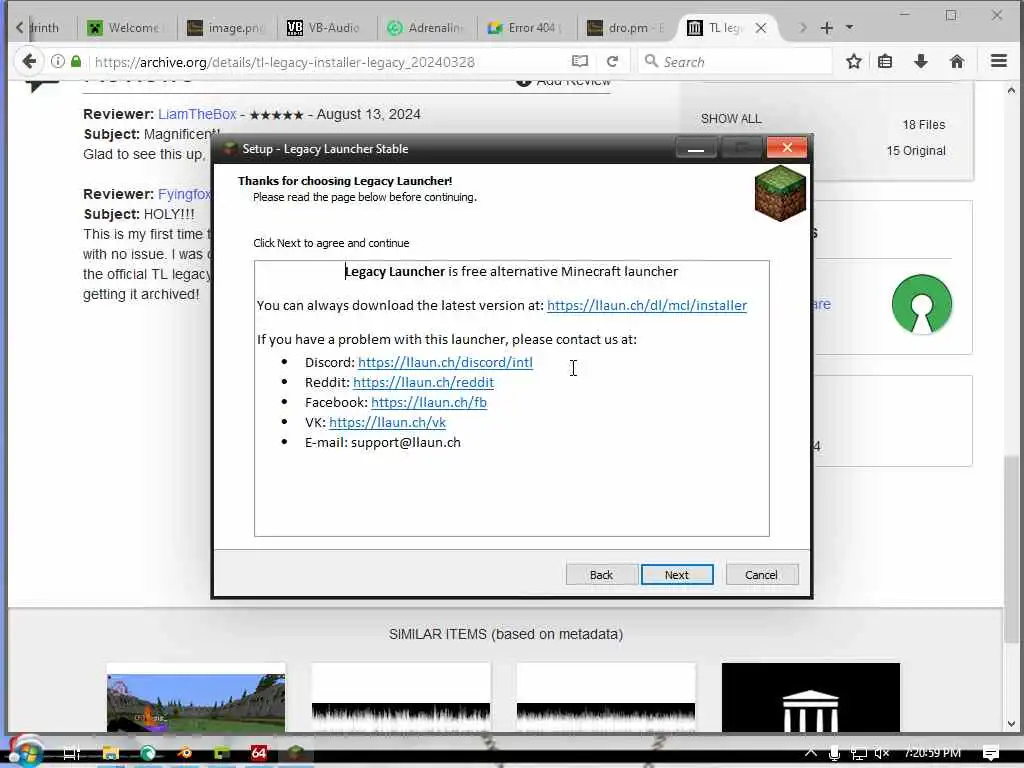Click SHOW ALL in download options

(x=731, y=119)
